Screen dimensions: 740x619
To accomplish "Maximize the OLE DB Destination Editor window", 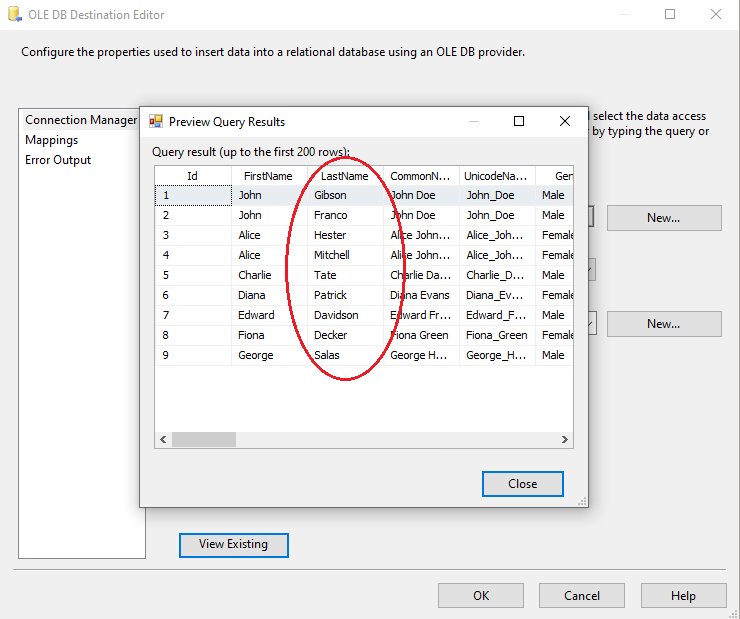I will (670, 15).
